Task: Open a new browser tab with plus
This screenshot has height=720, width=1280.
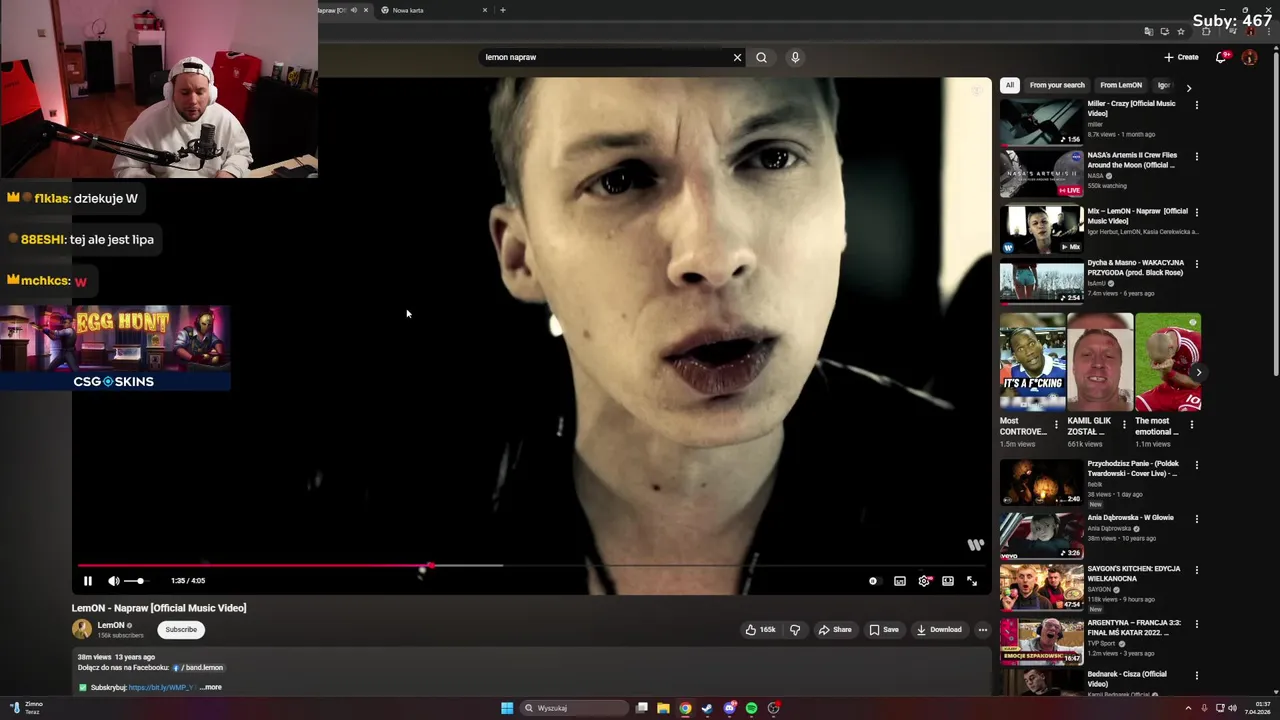Action: (x=503, y=10)
